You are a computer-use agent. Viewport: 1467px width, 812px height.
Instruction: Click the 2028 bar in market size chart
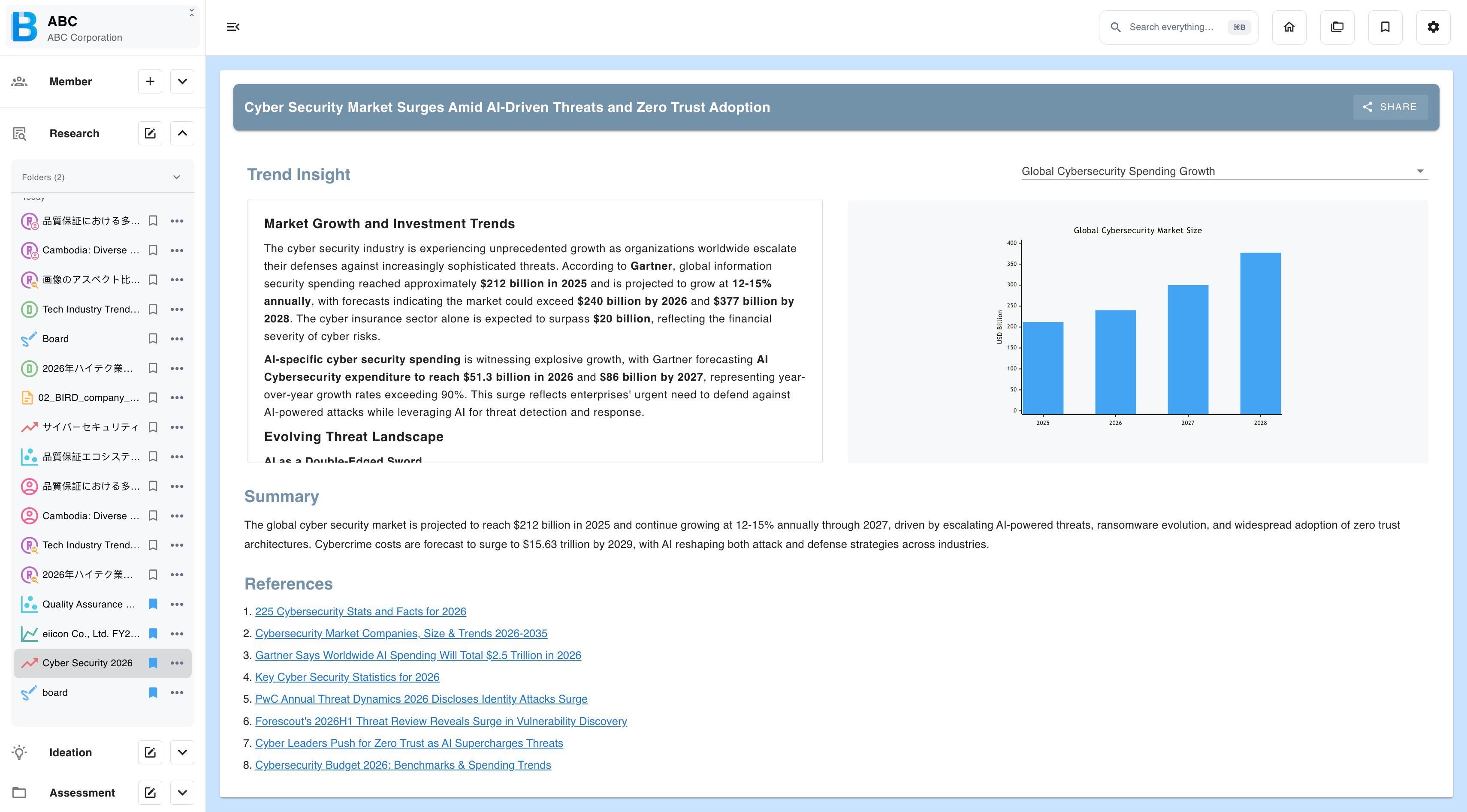tap(1260, 334)
